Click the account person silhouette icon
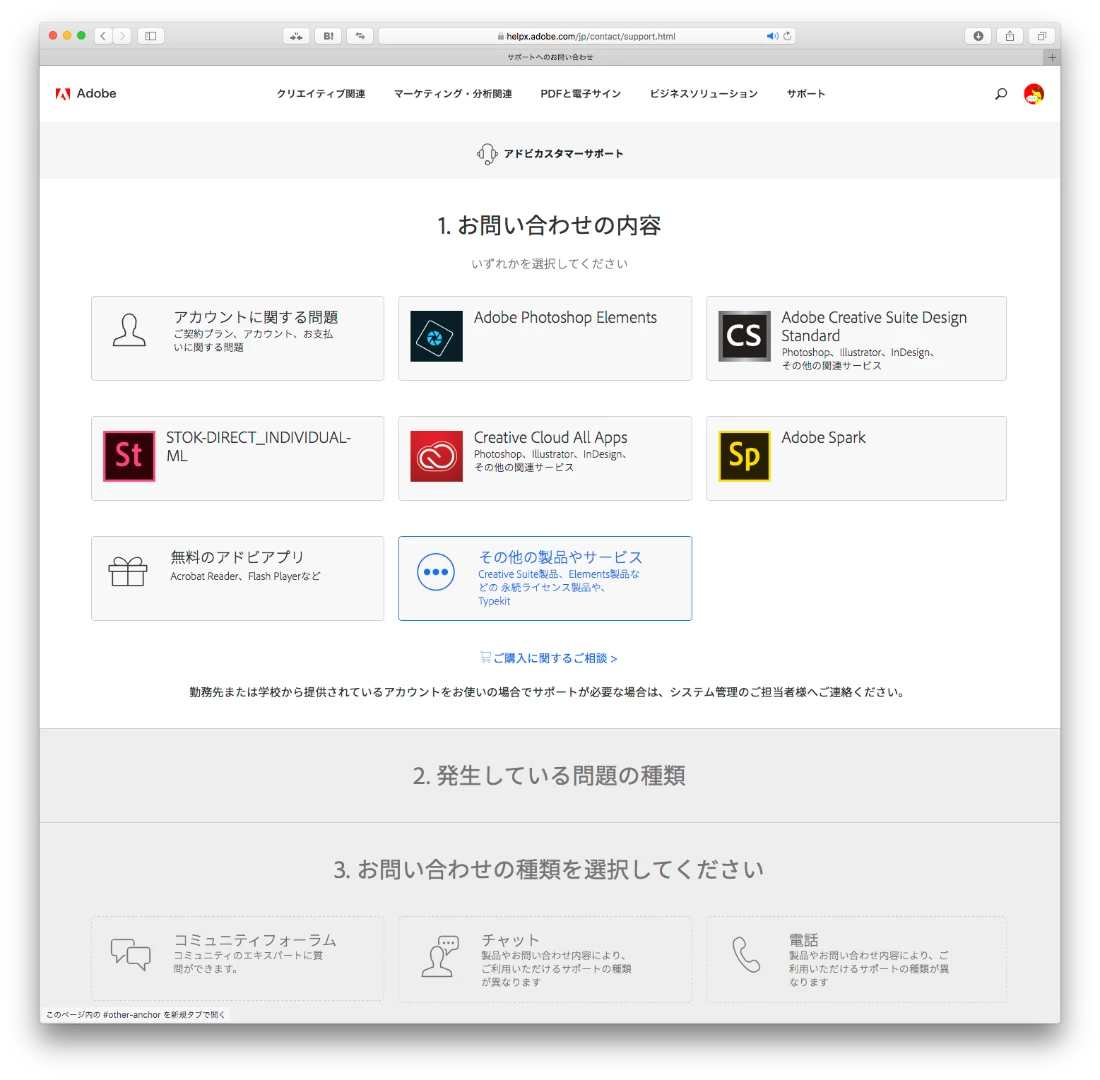 (129, 330)
